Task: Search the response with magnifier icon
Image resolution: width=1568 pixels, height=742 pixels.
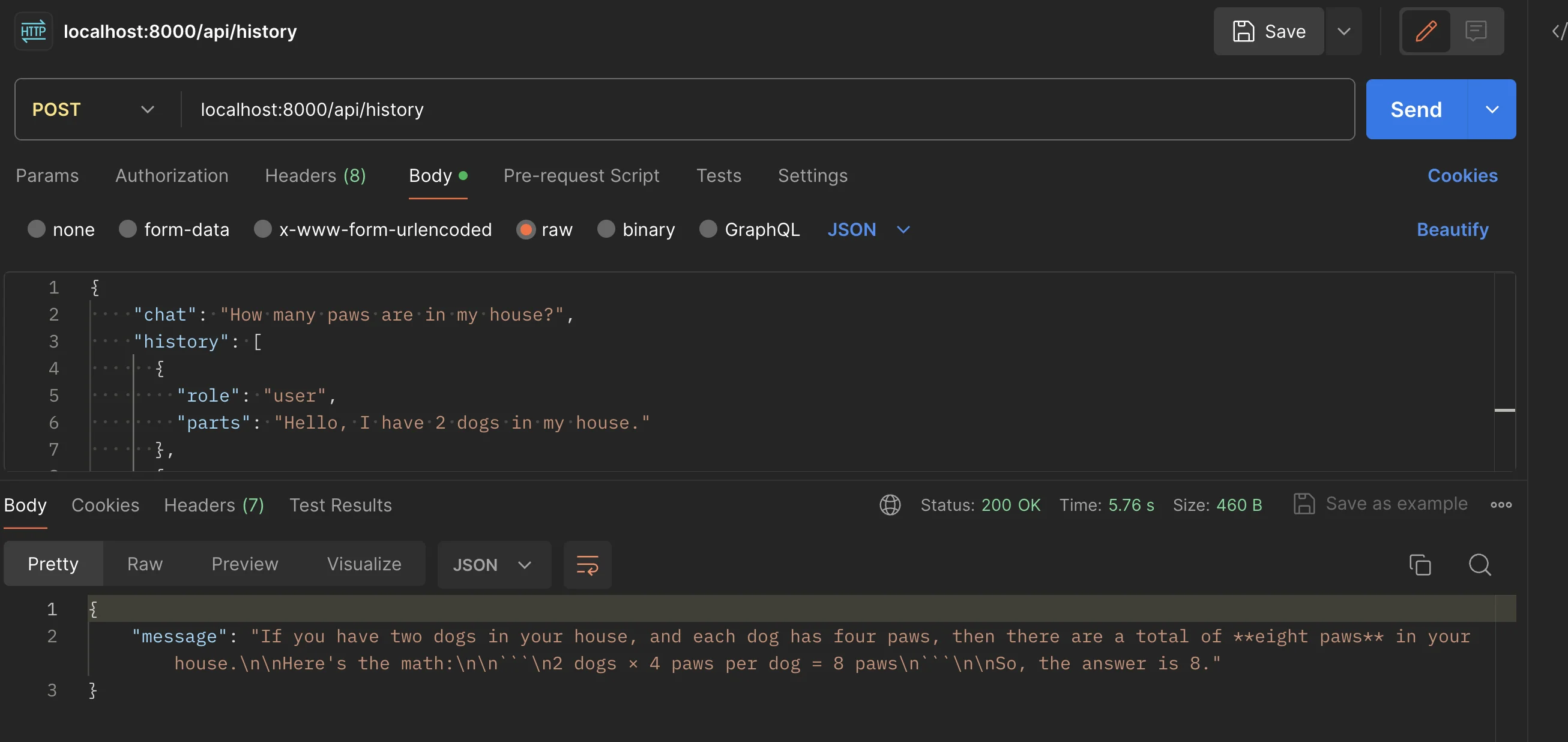Action: 1480,565
